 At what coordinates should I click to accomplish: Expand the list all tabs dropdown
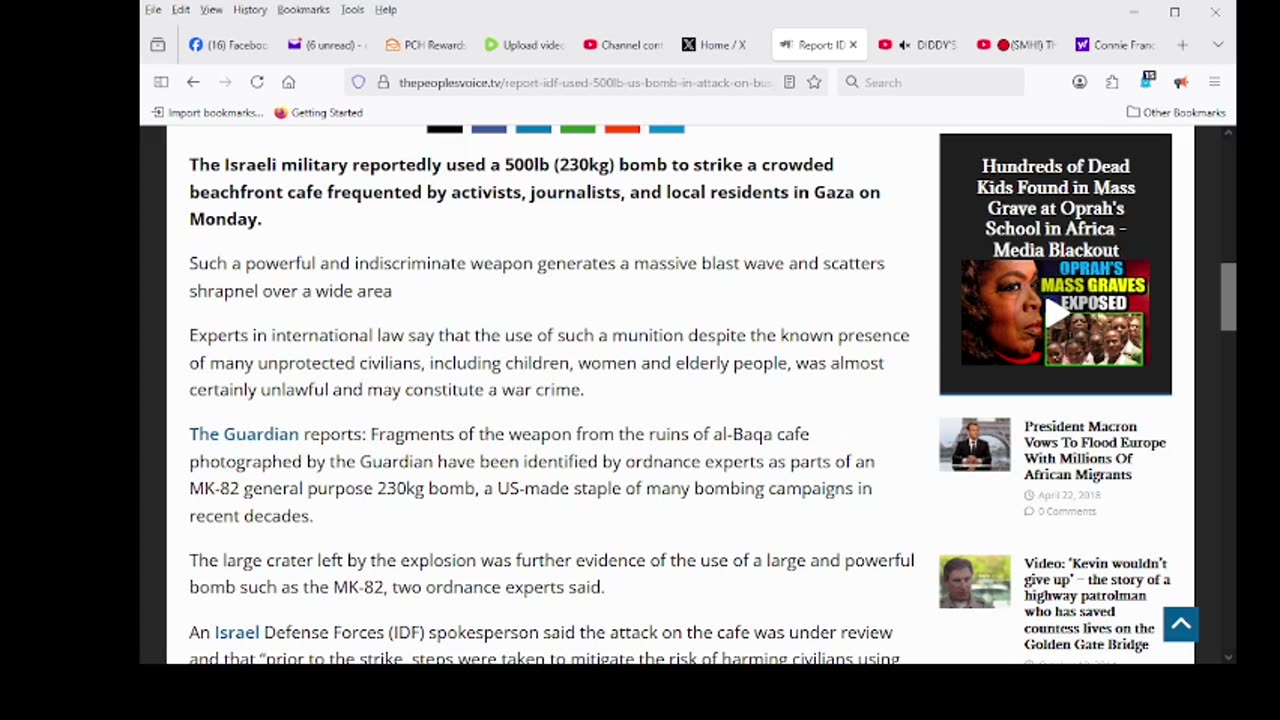pos(1218,45)
